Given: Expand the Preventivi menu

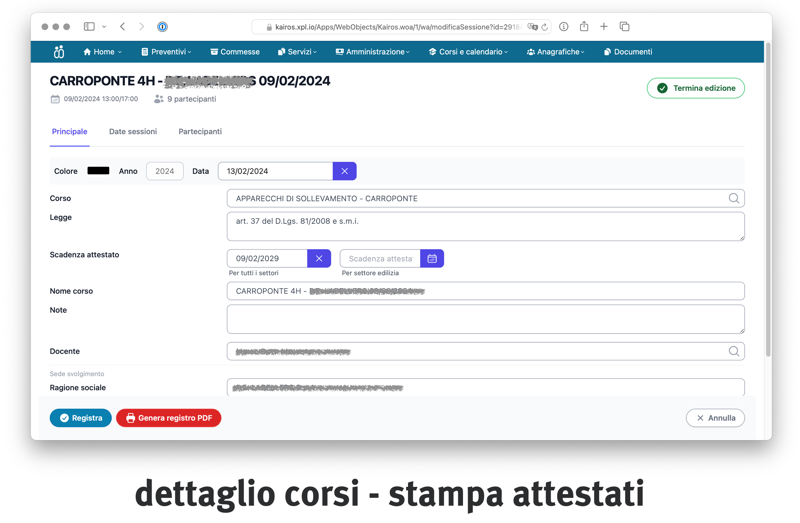Looking at the screenshot, I should click(166, 52).
